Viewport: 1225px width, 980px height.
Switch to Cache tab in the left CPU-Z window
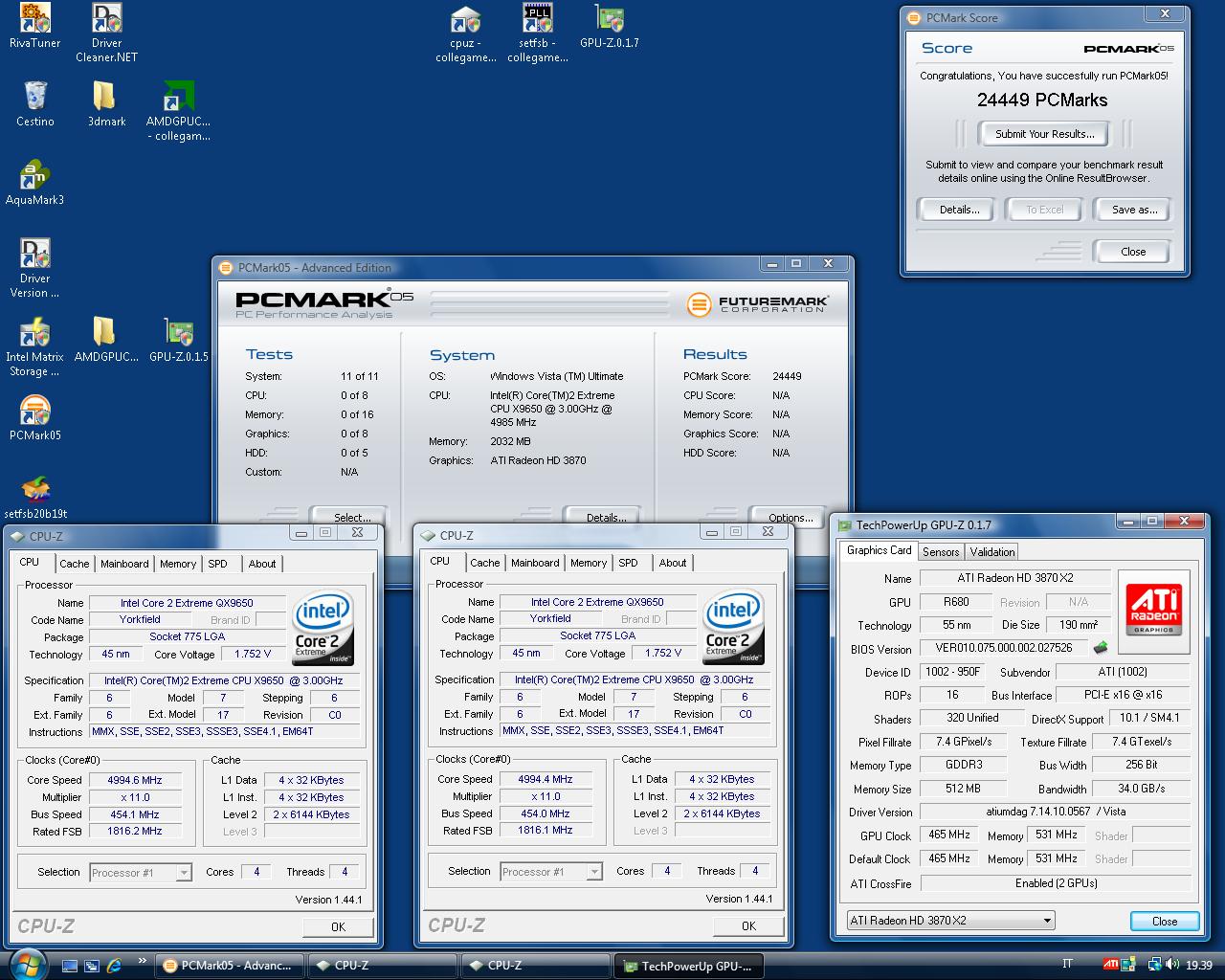coord(75,564)
